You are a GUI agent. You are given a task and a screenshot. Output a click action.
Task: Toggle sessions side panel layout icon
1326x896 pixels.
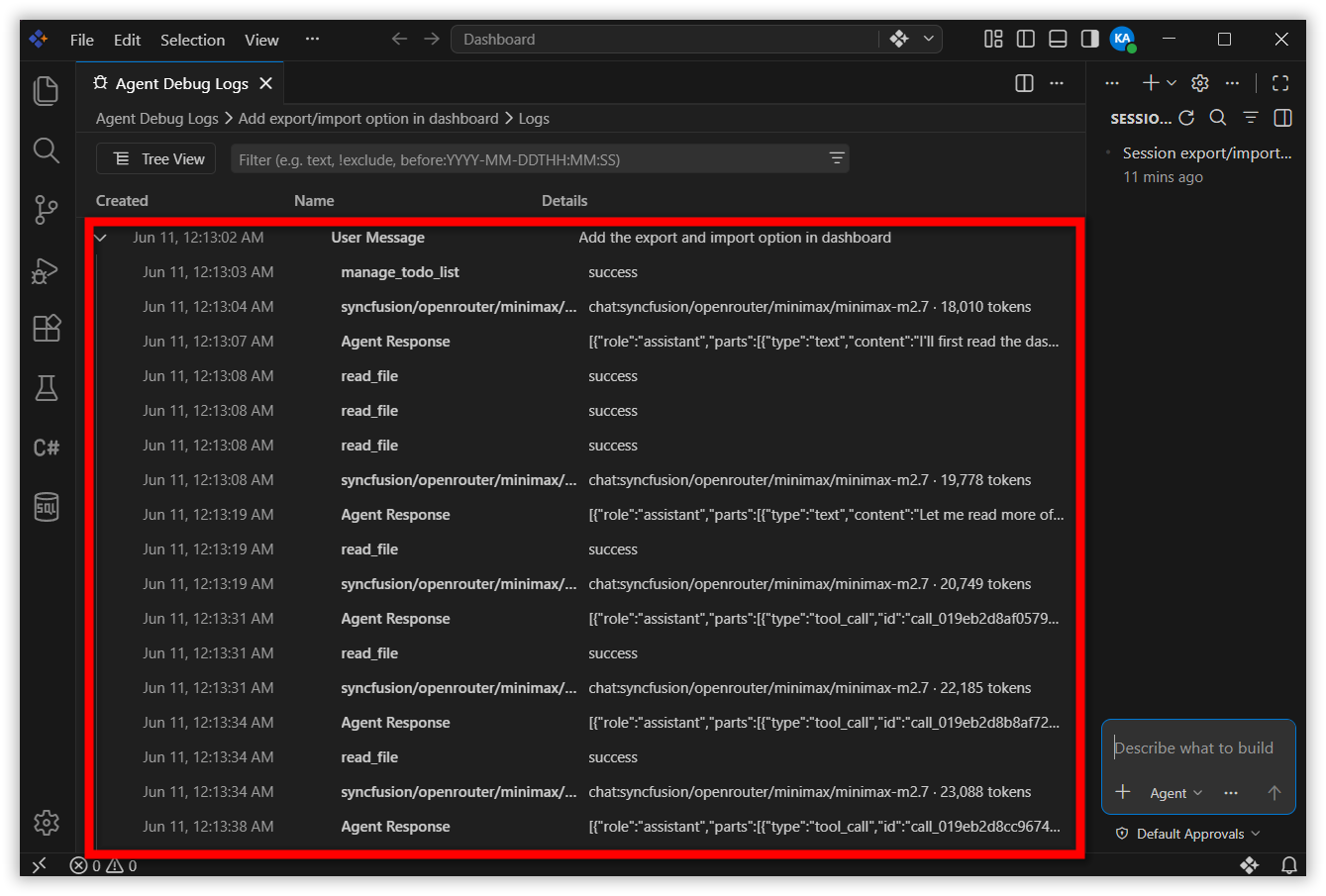[x=1282, y=118]
